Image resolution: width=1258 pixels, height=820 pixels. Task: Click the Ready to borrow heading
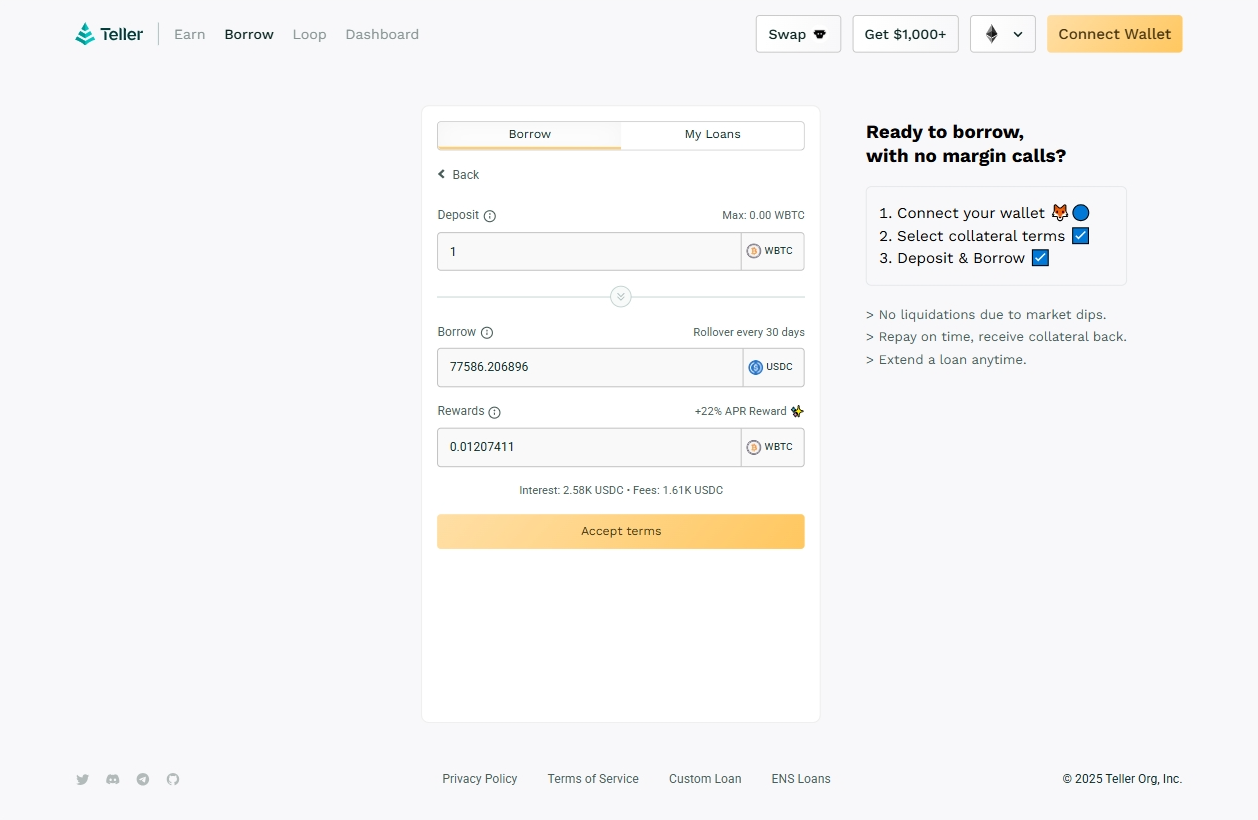pos(966,144)
